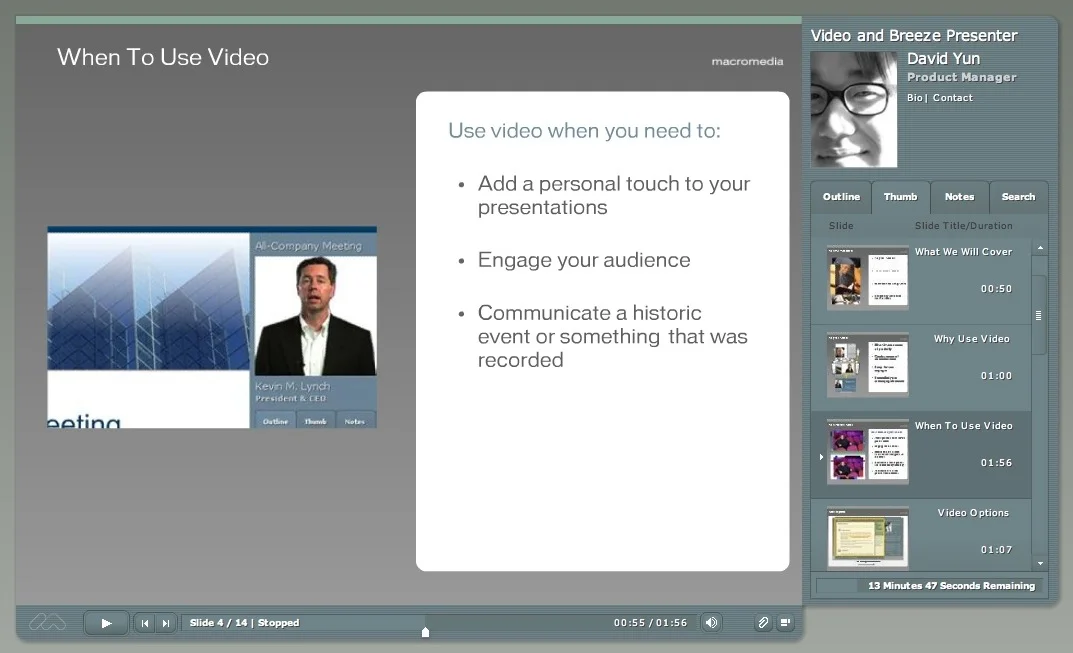Open David Yun's Bio link

pyautogui.click(x=914, y=98)
